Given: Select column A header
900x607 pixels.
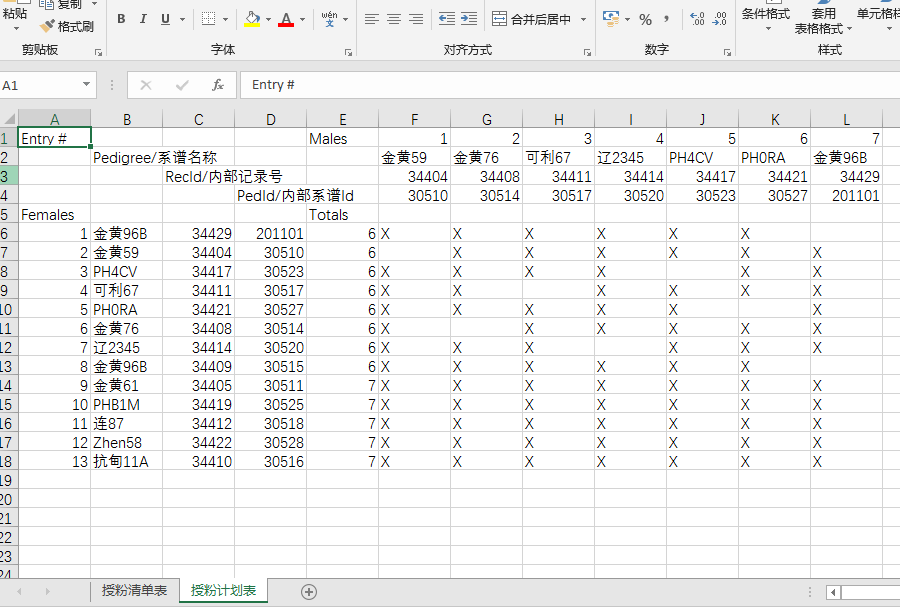Looking at the screenshot, I should point(55,119).
